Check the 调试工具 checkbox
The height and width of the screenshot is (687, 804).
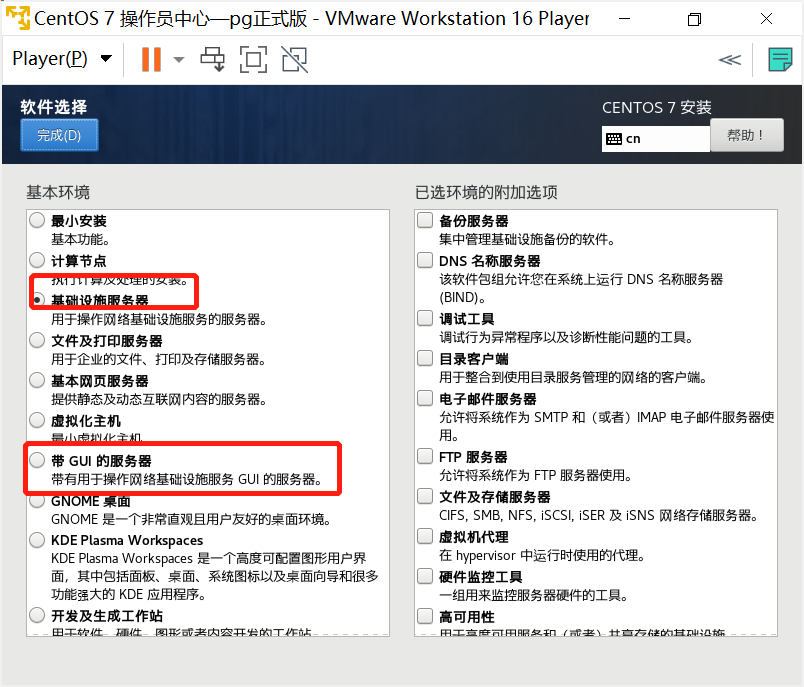click(425, 318)
